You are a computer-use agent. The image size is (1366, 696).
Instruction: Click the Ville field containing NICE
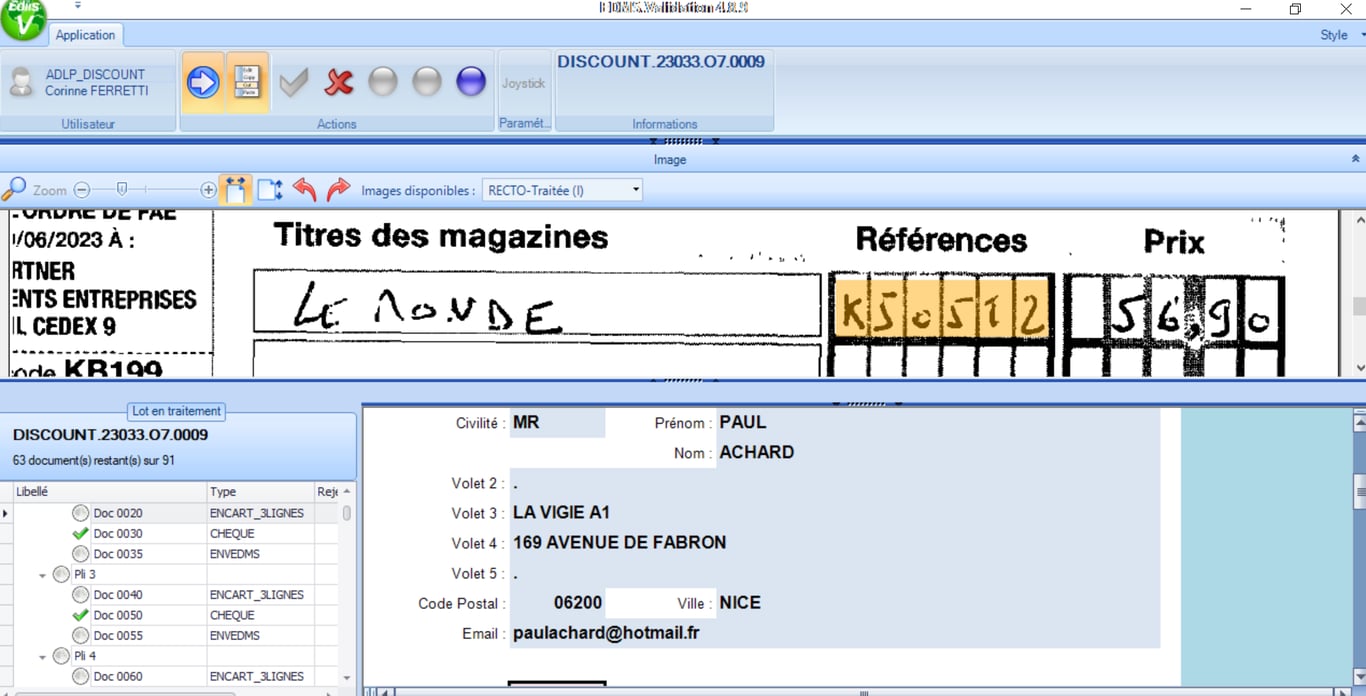(x=937, y=603)
